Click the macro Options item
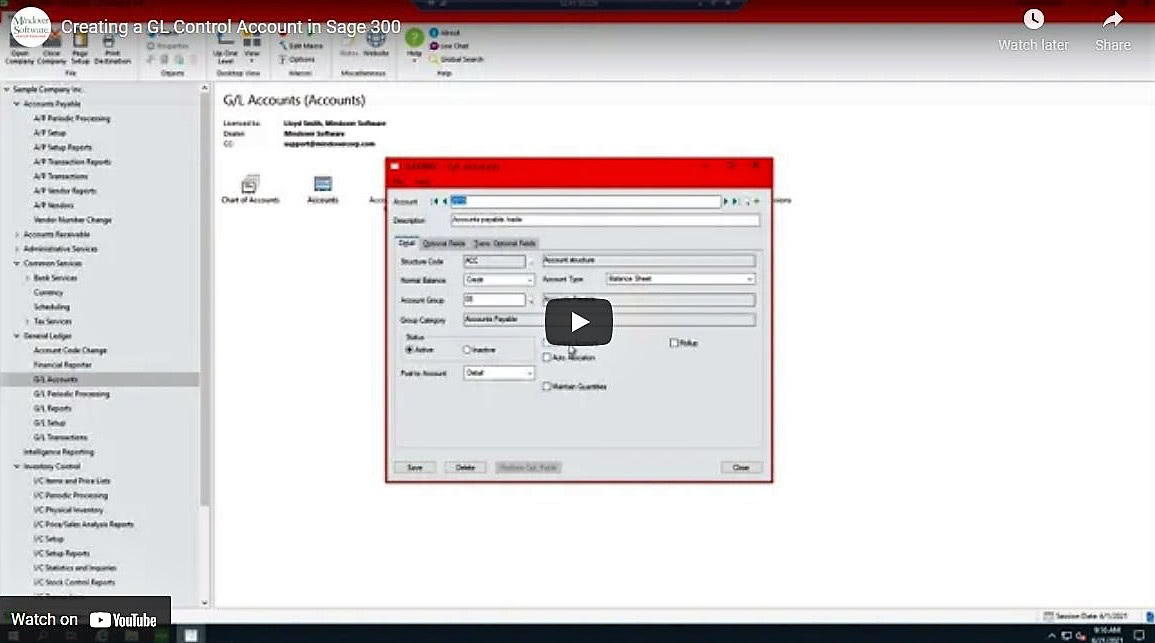Image resolution: width=1155 pixels, height=643 pixels. coord(297,60)
